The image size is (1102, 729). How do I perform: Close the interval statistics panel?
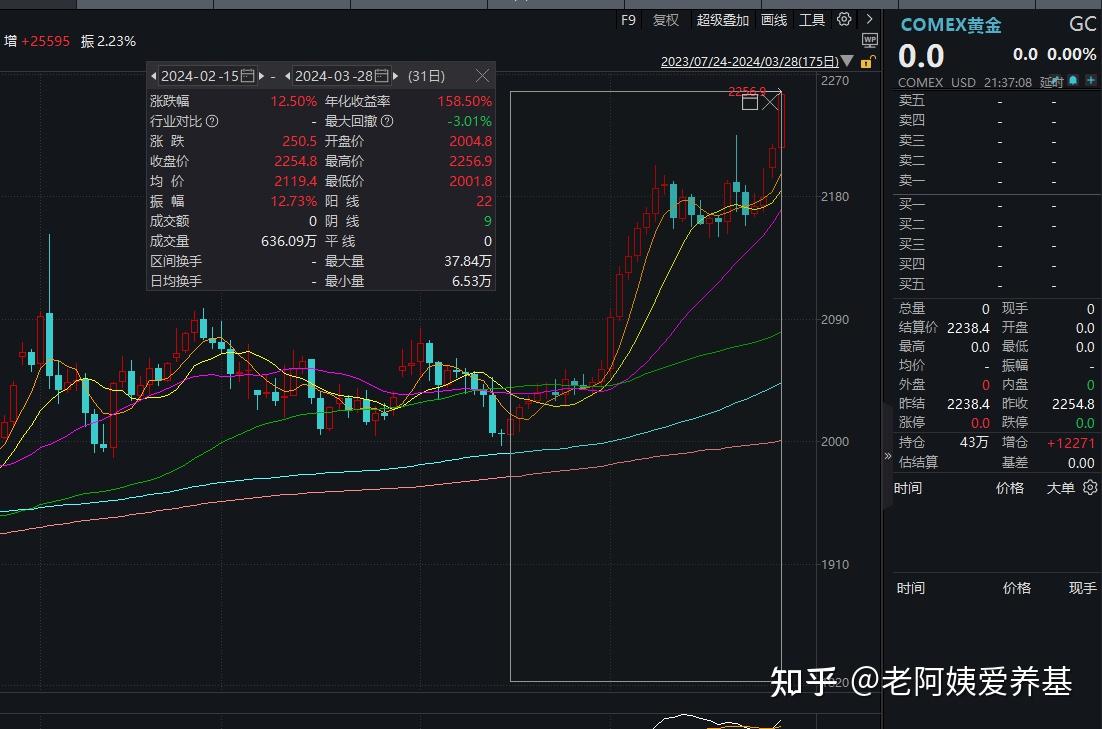click(483, 75)
